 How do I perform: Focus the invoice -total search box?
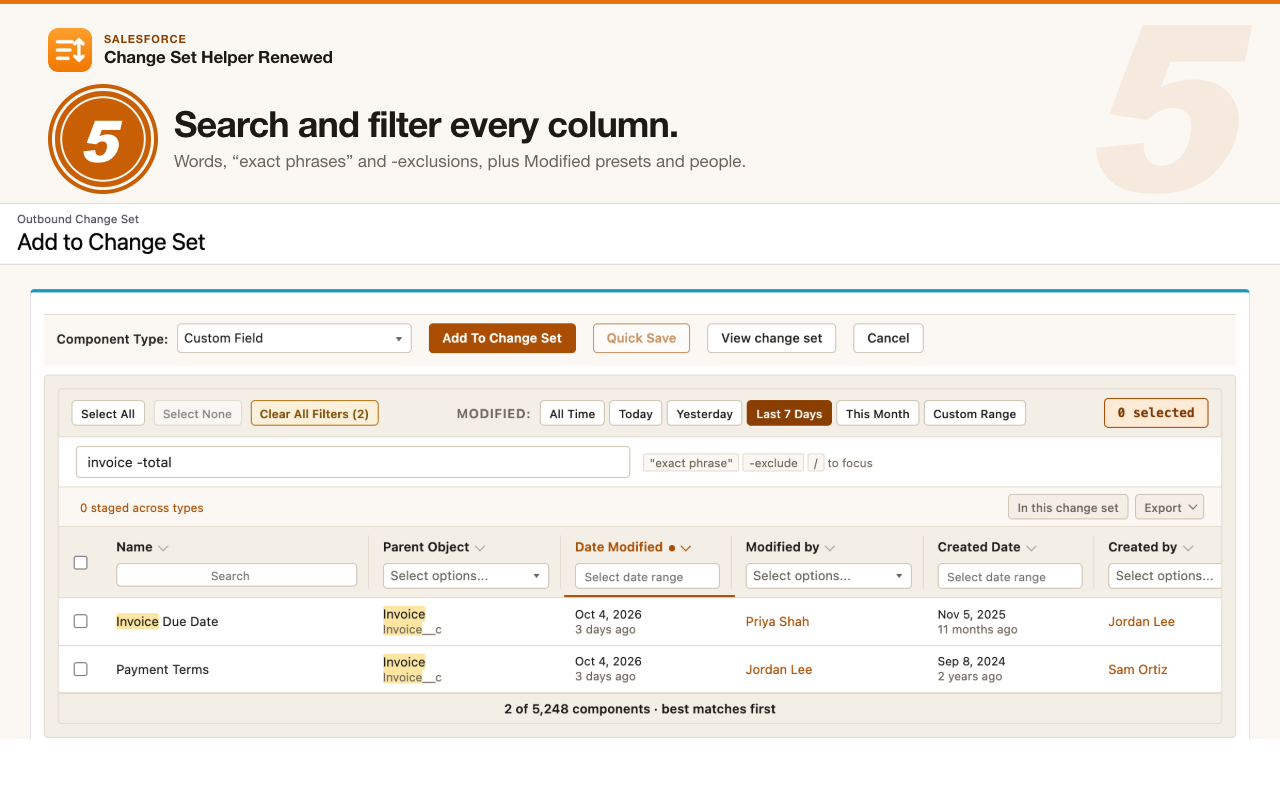point(353,462)
